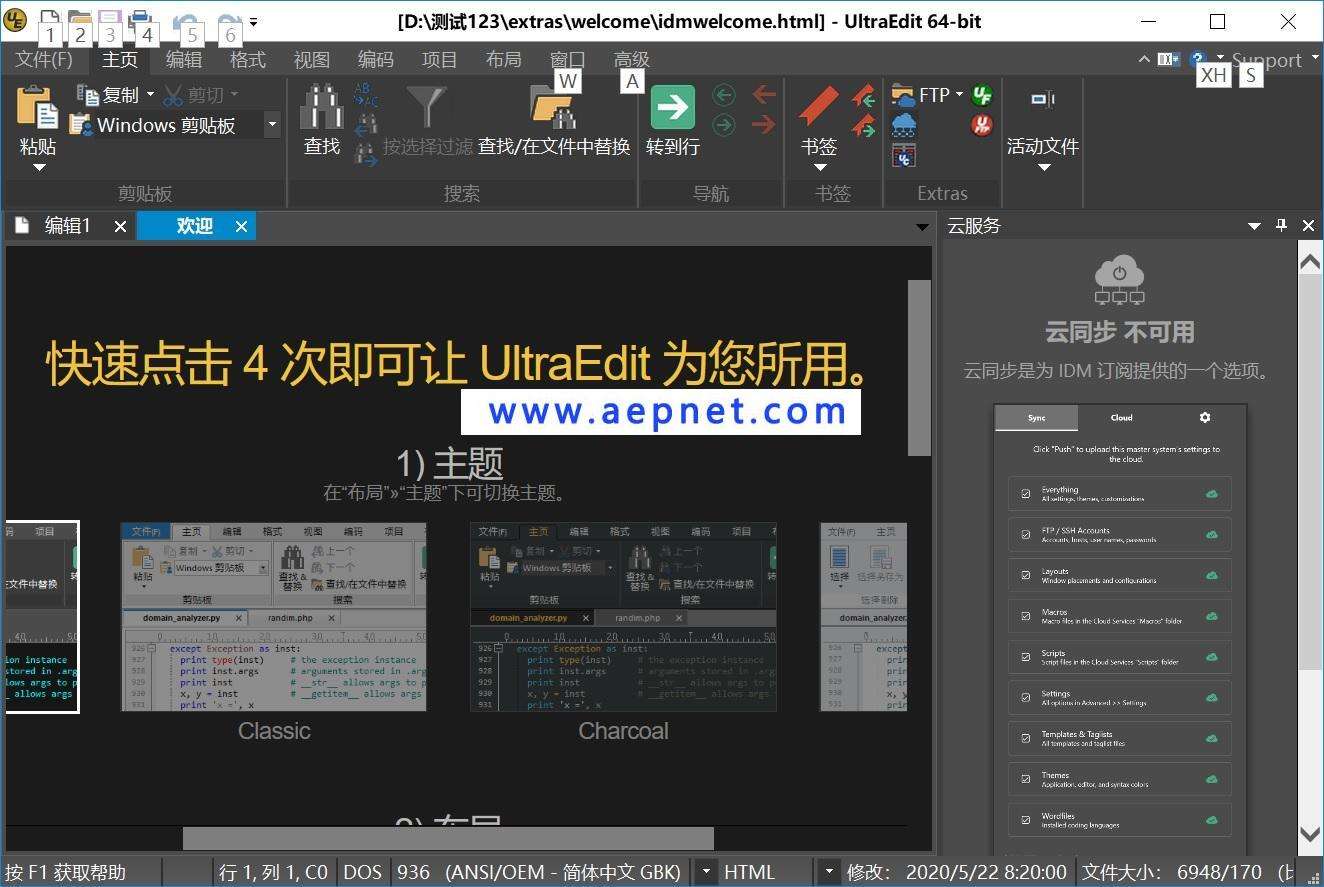Click the Support button
The width and height of the screenshot is (1324, 887).
click(1267, 60)
